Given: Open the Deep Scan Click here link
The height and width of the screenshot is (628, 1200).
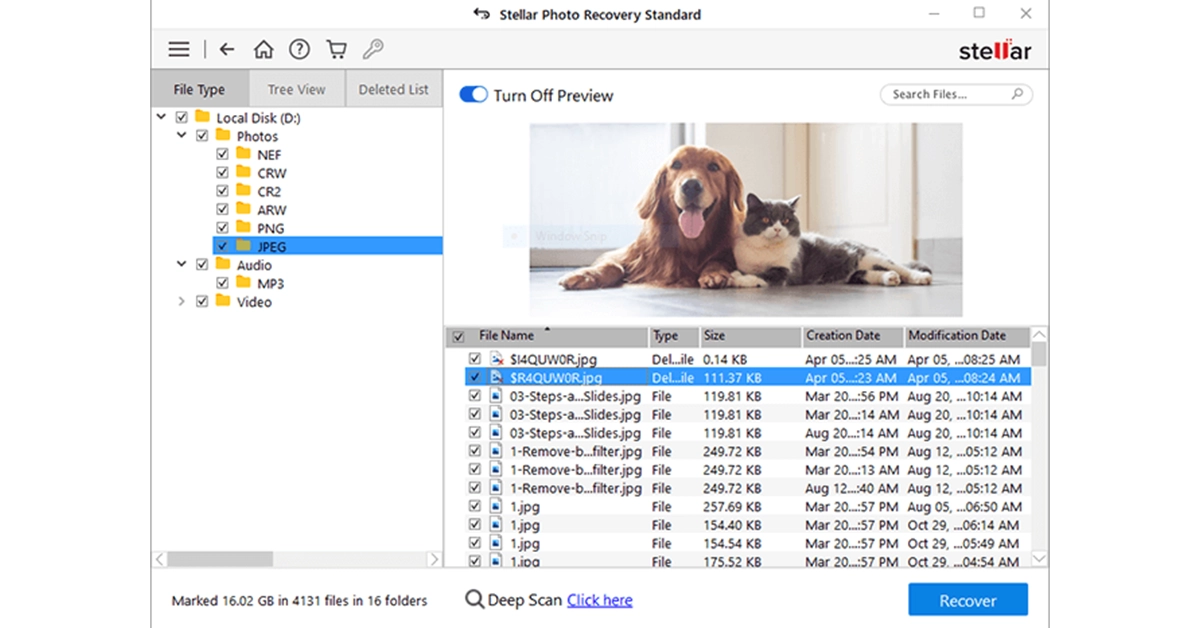Looking at the screenshot, I should [x=600, y=600].
